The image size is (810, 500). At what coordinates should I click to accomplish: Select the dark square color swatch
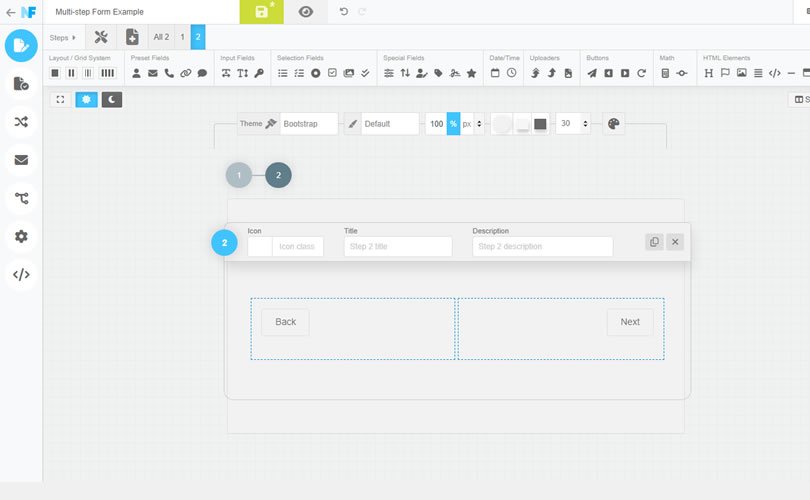[x=540, y=124]
